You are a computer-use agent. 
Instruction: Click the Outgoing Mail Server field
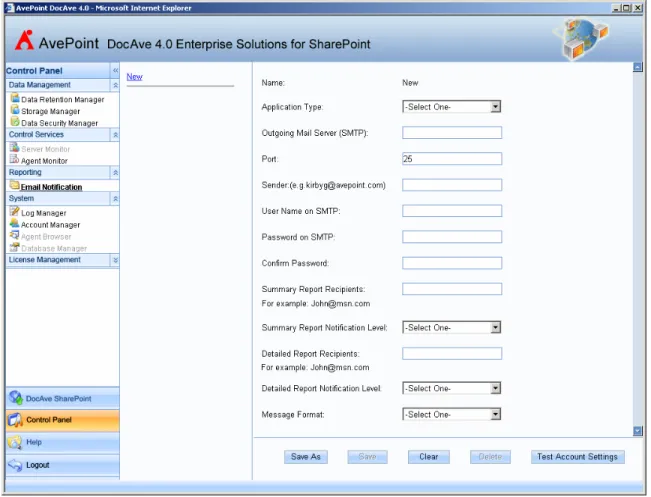point(452,133)
